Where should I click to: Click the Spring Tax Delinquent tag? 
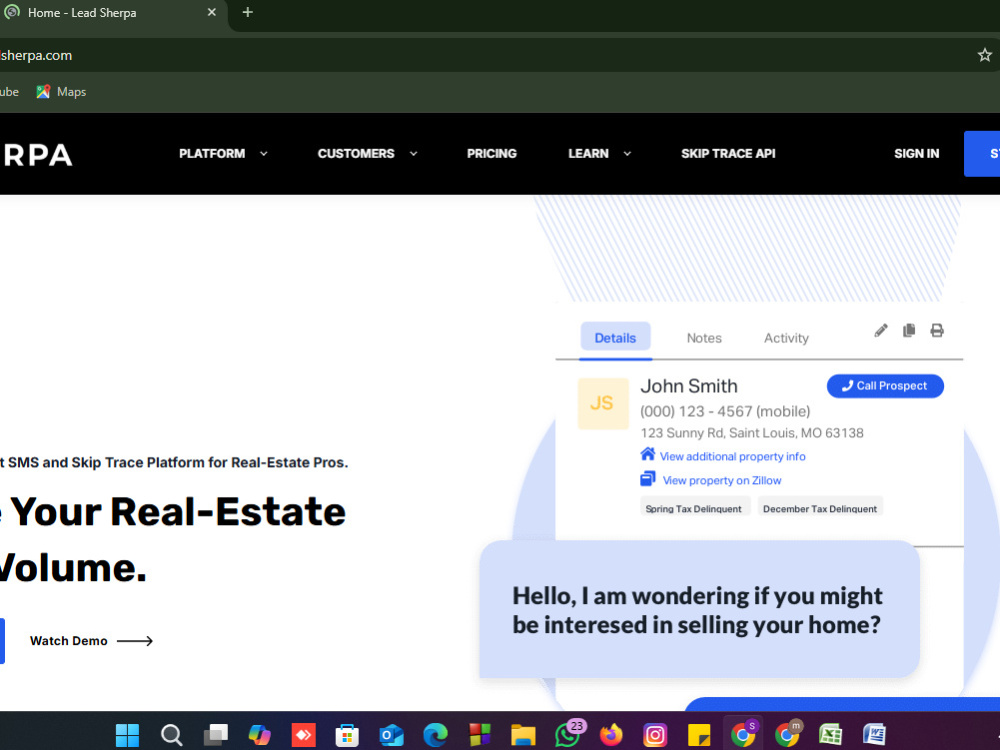[694, 508]
